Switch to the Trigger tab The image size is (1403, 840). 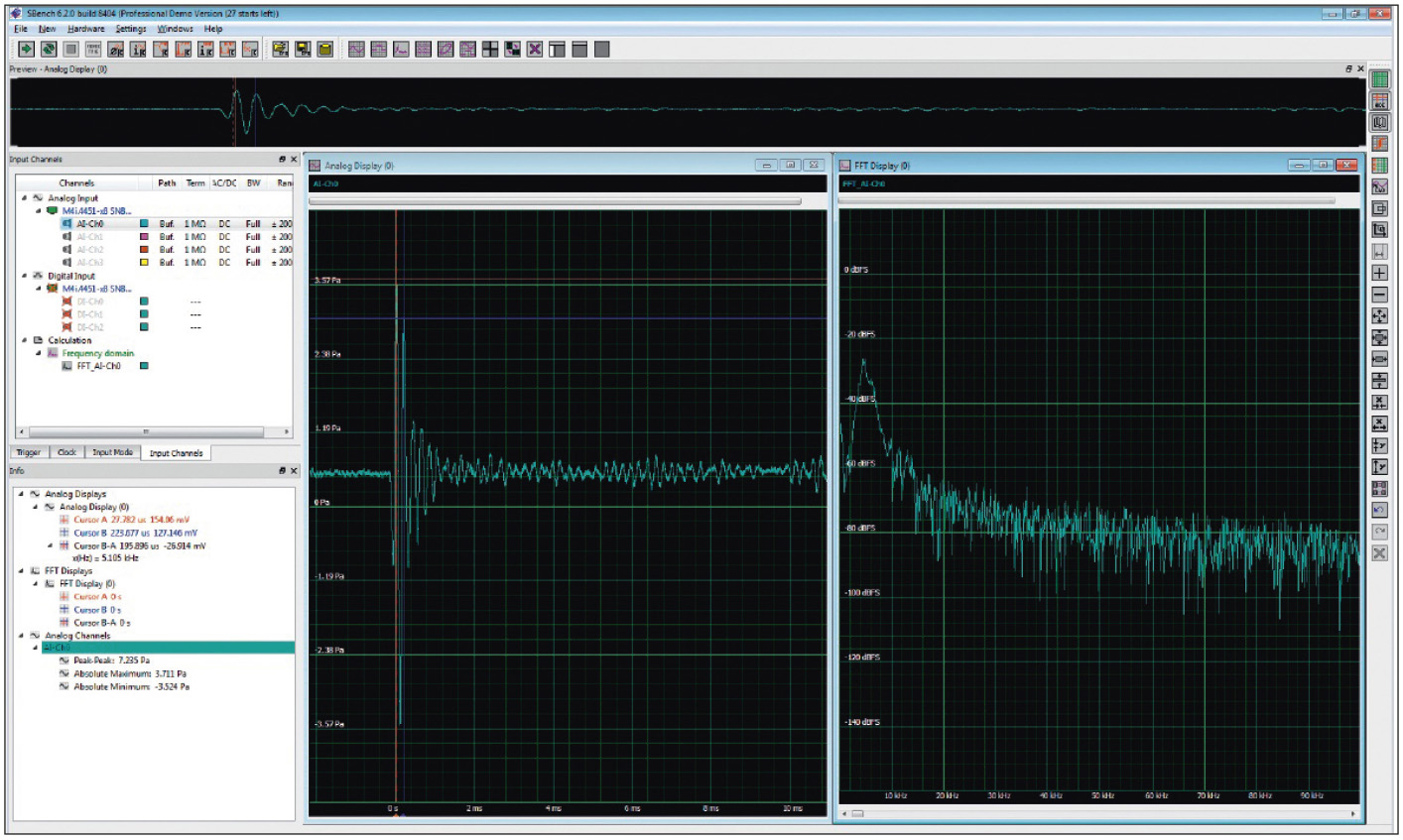pyautogui.click(x=29, y=452)
